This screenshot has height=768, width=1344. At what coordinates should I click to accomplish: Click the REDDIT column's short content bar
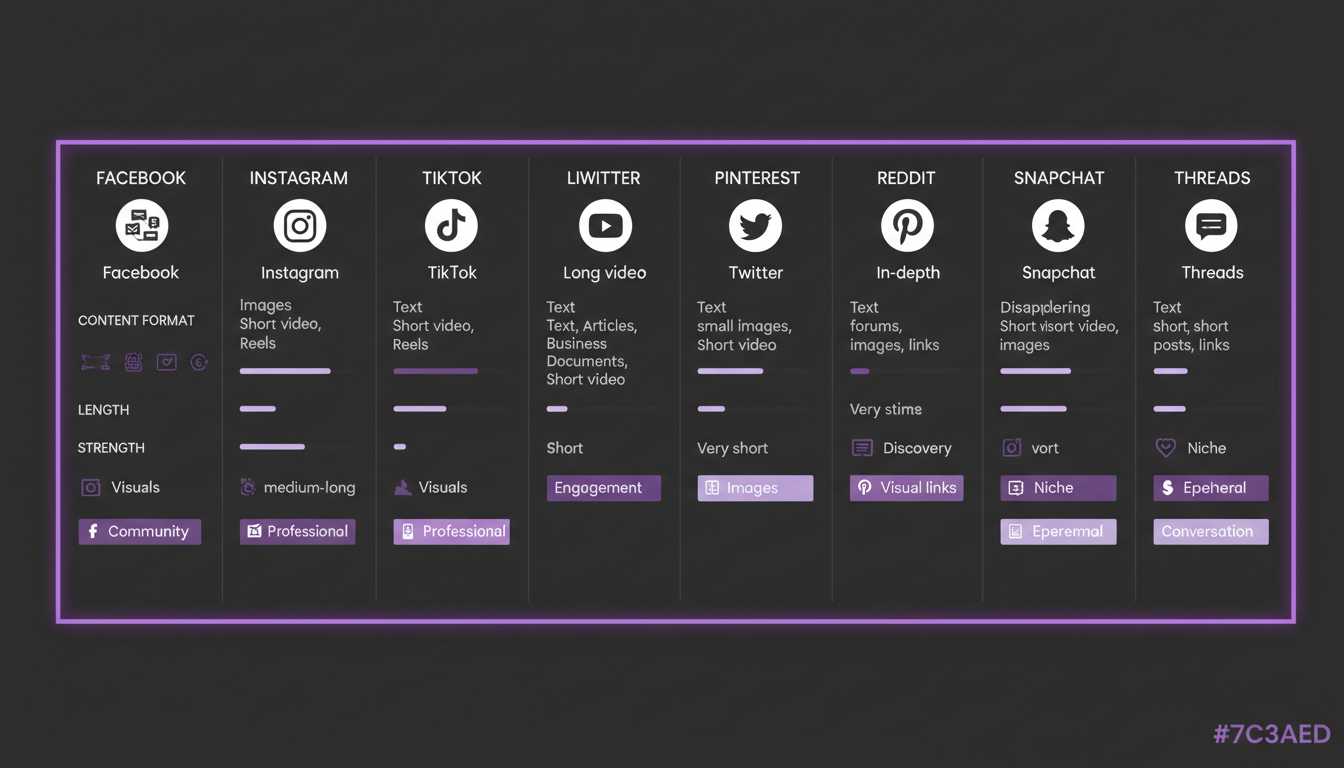(860, 371)
